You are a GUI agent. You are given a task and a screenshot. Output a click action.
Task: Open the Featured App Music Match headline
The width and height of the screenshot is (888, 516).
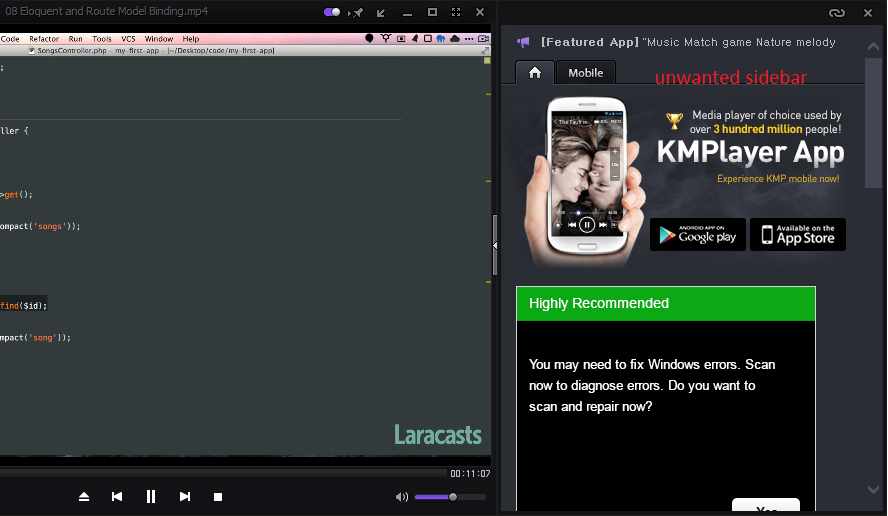coord(688,42)
